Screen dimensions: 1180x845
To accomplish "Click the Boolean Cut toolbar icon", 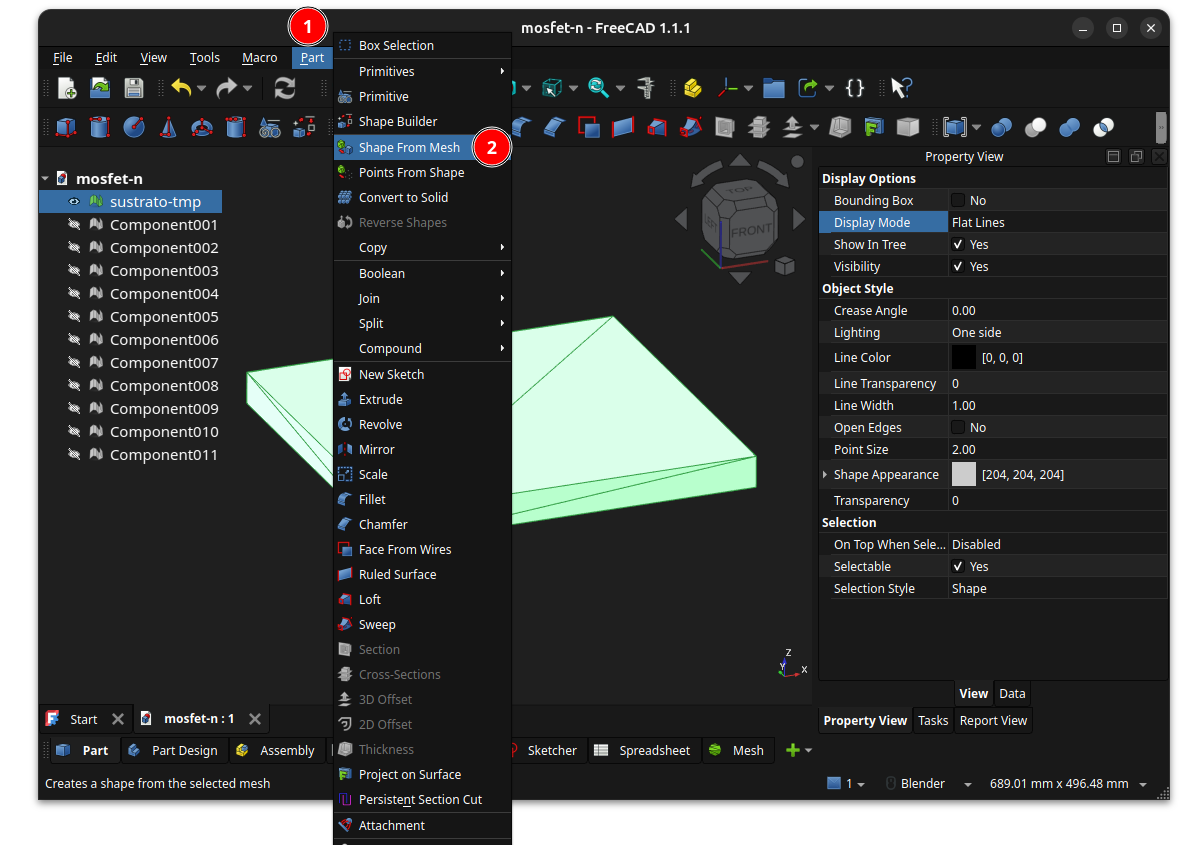I will (1036, 127).
